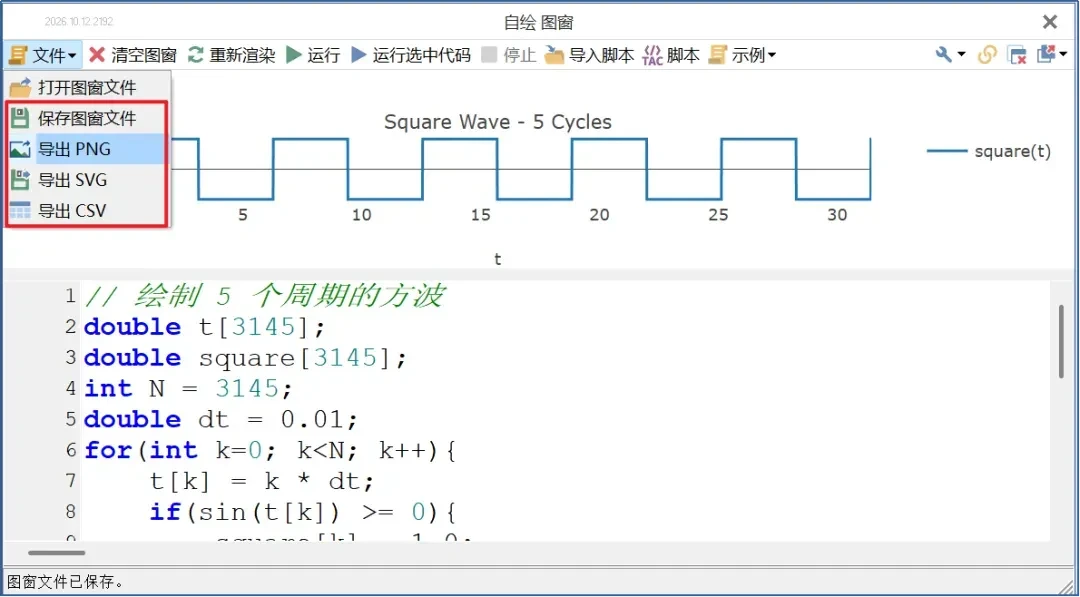The height and width of the screenshot is (597, 1080).
Task: Choose 导出 SVG from the menu
Action: pos(87,180)
